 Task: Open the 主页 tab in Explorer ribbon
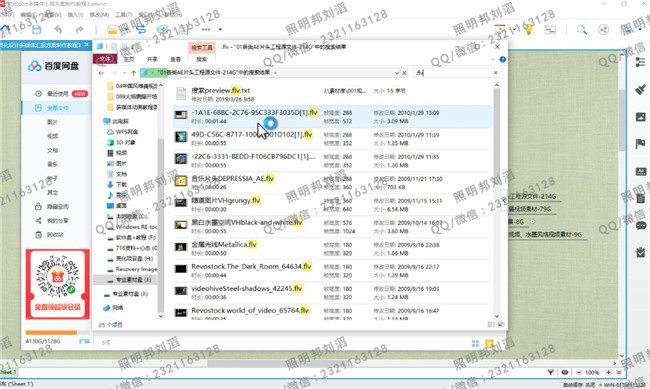pyautogui.click(x=129, y=59)
